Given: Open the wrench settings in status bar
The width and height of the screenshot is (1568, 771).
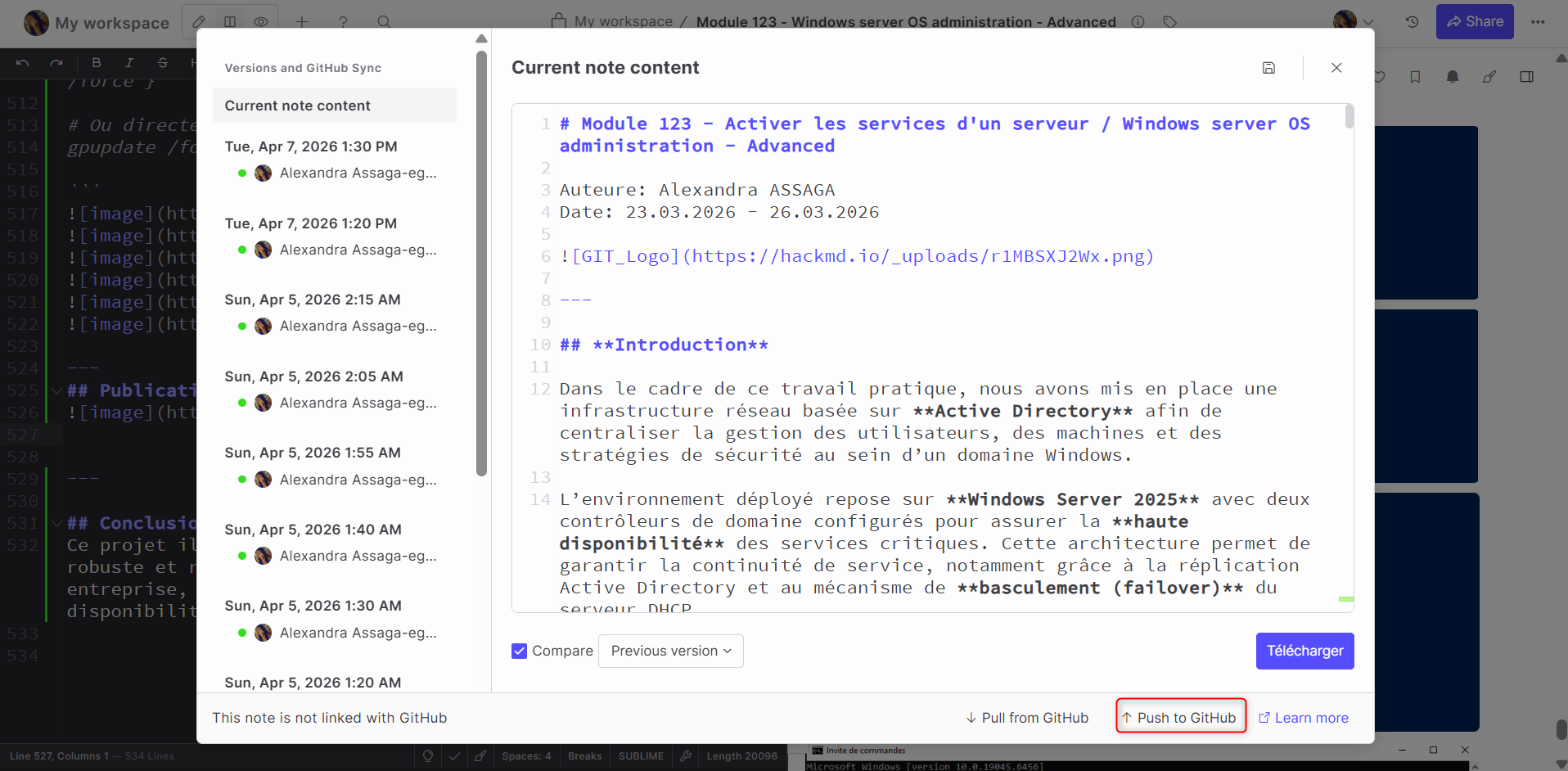Looking at the screenshot, I should point(686,756).
